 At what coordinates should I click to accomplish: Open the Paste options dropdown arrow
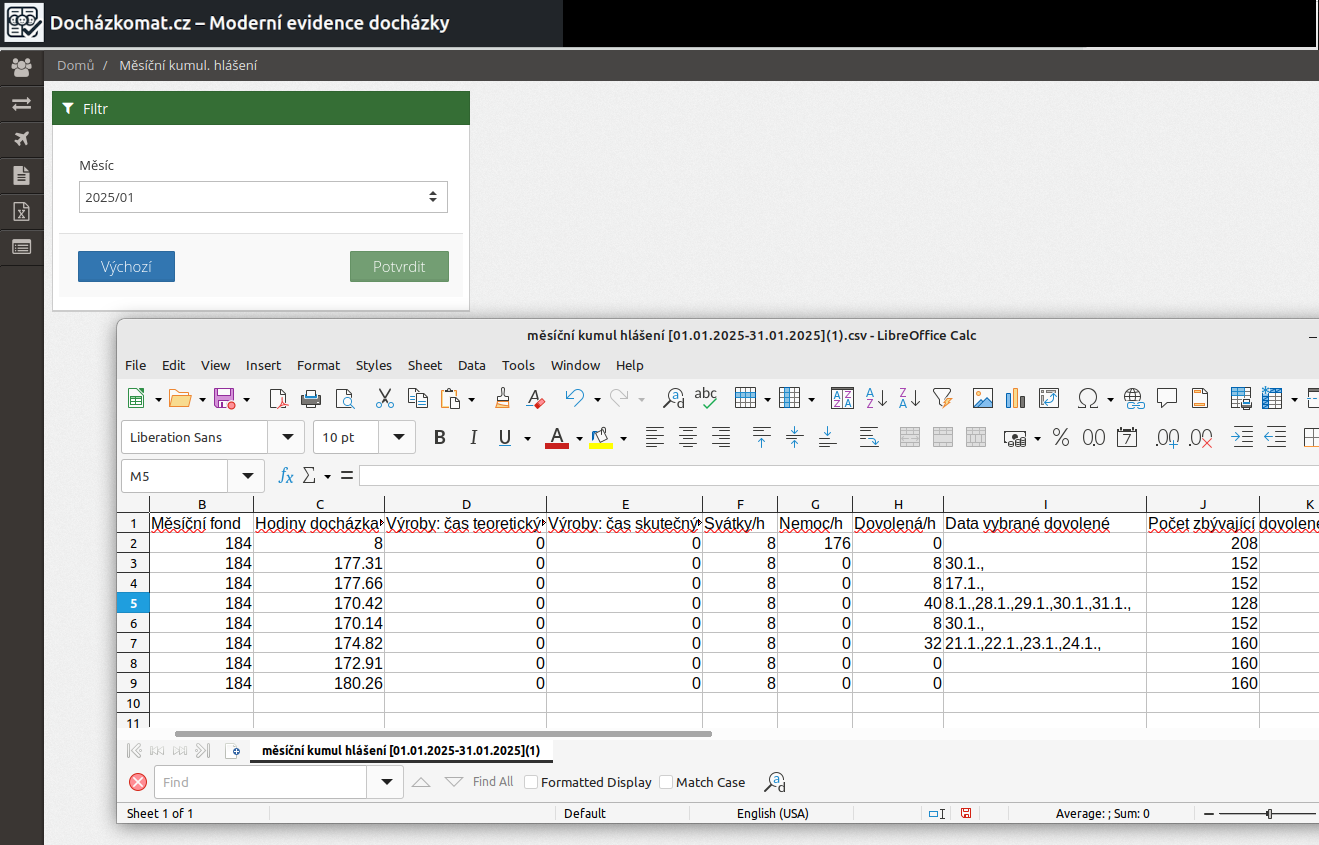472,400
